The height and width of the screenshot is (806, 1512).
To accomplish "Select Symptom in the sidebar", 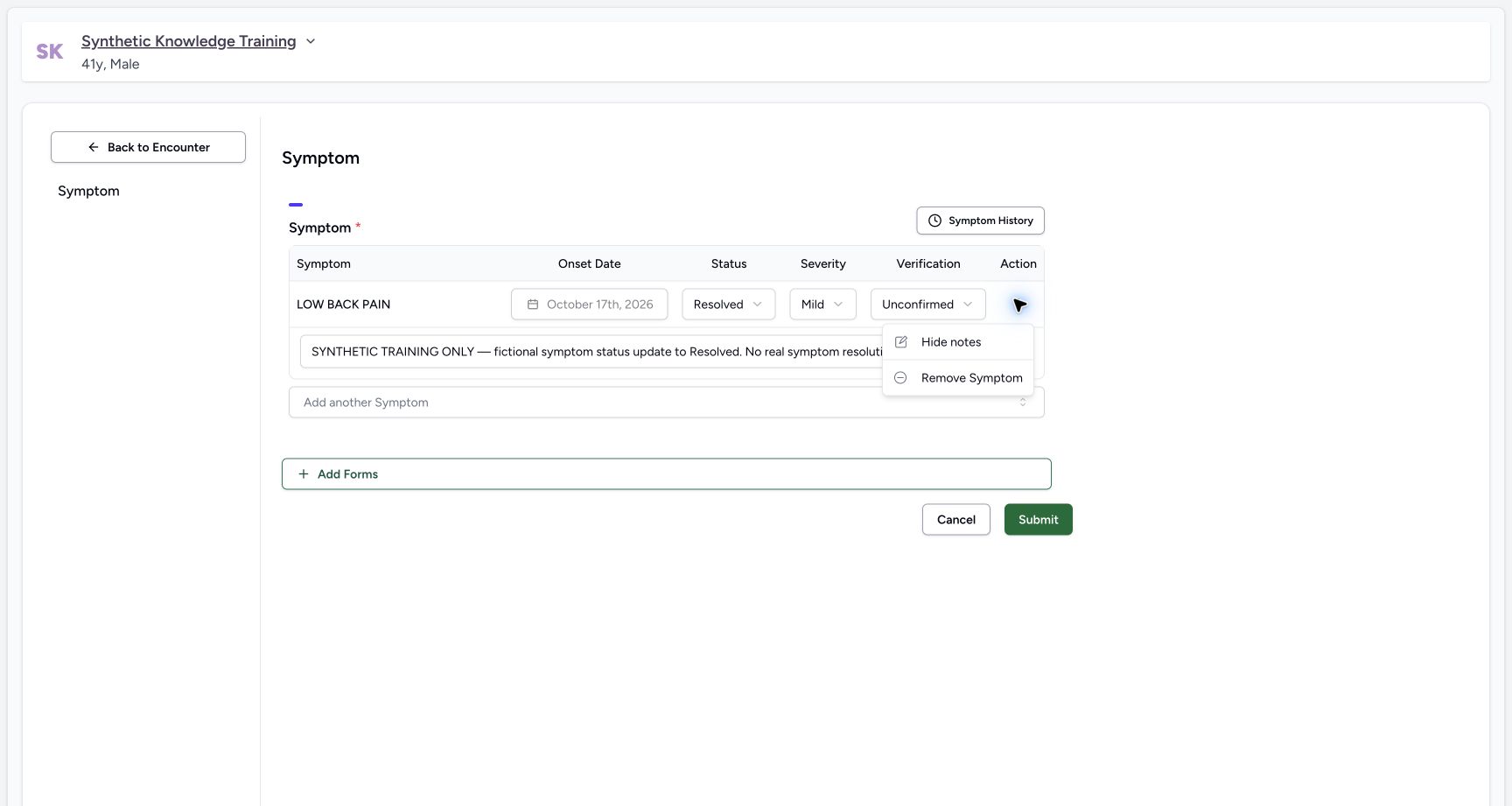I will [88, 191].
